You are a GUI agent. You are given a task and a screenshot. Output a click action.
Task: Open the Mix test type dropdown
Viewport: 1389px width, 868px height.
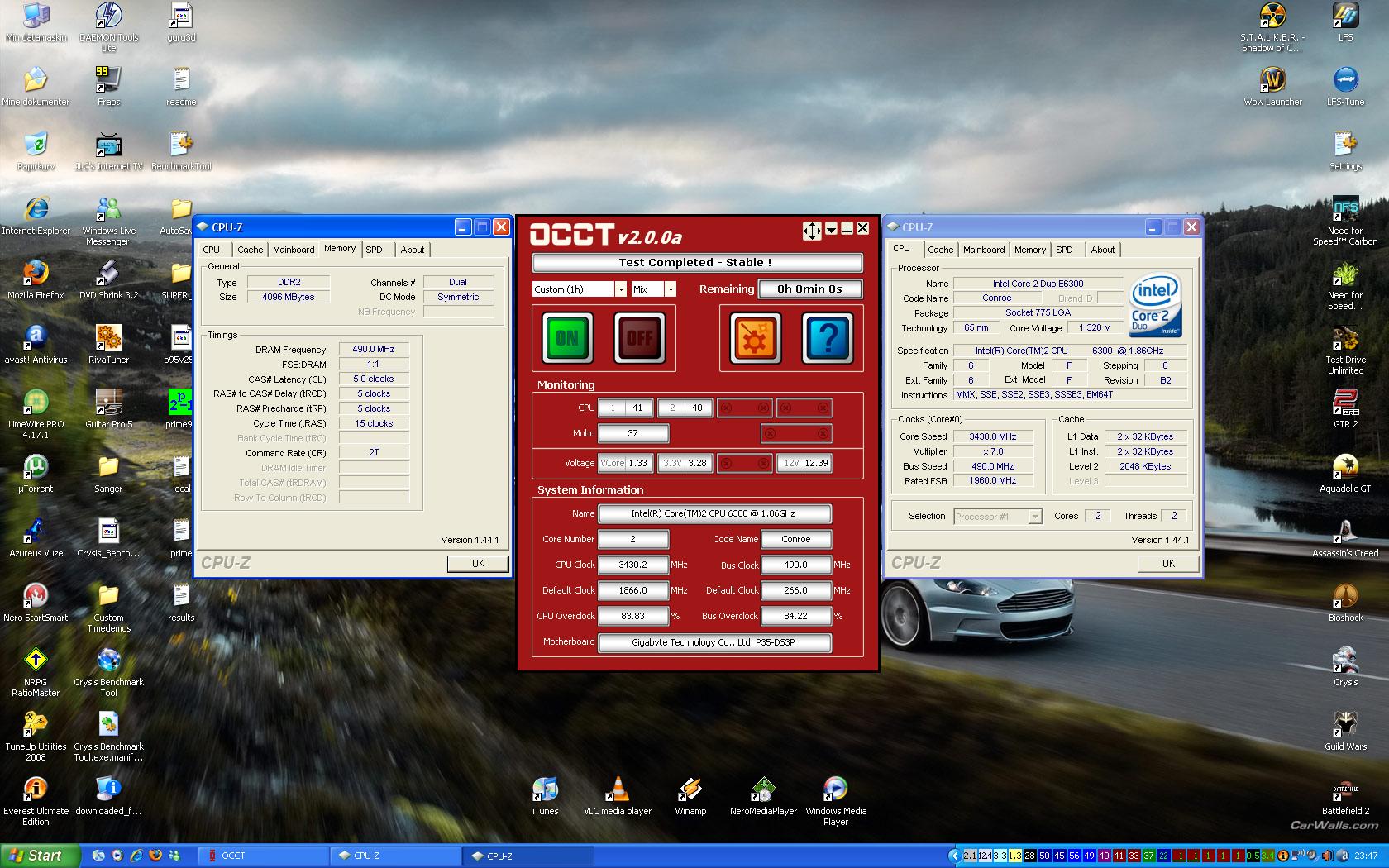tap(671, 289)
